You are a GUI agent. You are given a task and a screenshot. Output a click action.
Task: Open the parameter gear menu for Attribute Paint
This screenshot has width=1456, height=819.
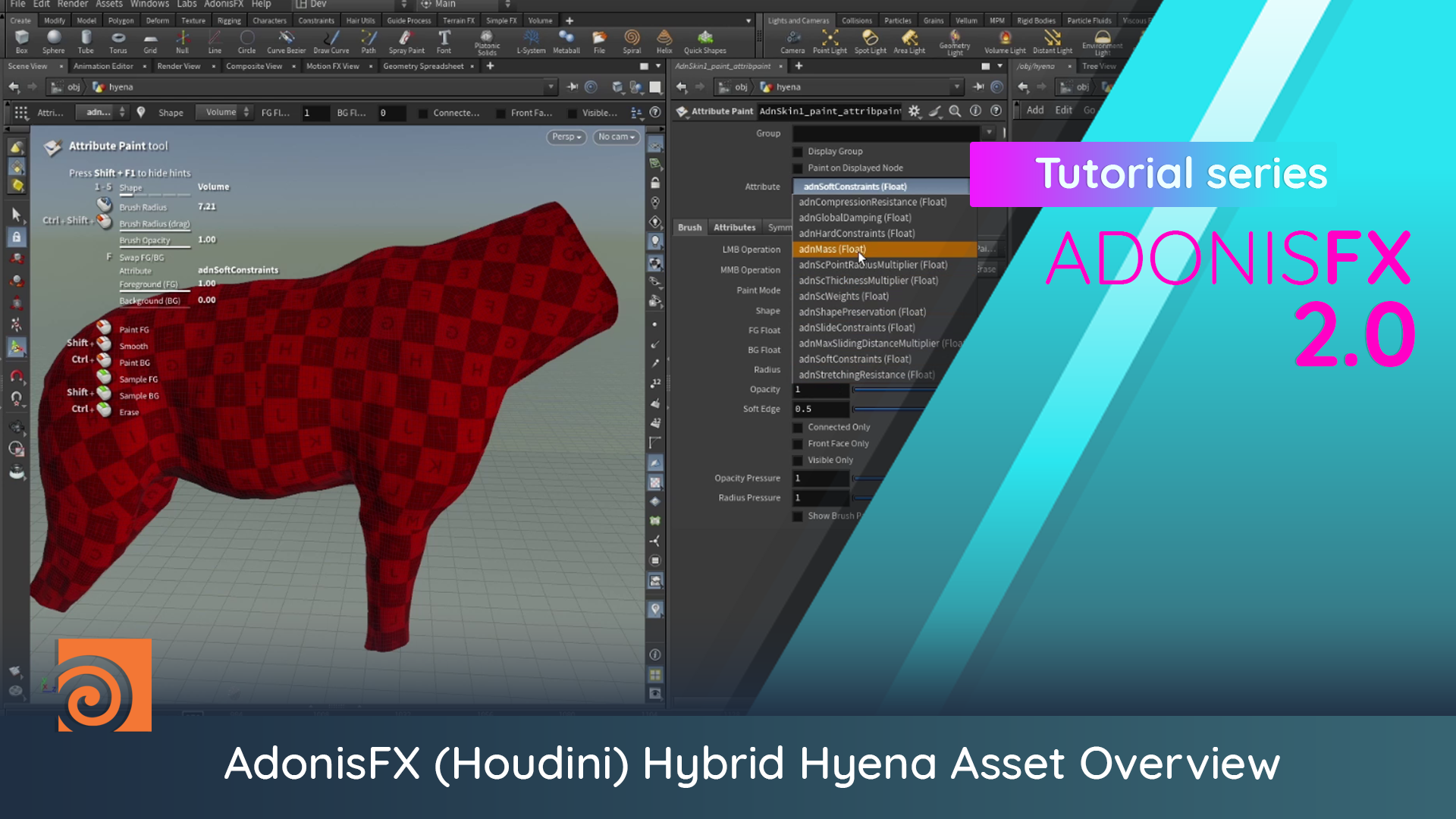tap(915, 111)
